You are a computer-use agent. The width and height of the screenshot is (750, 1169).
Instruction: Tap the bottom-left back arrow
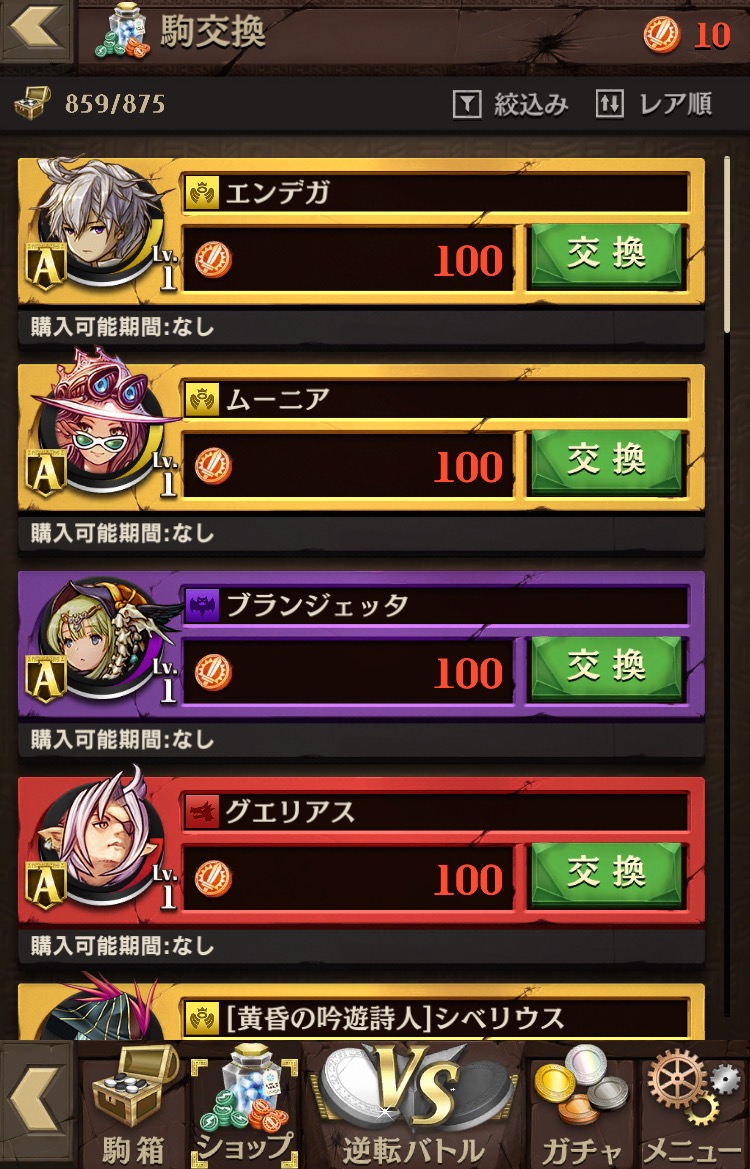[36, 1105]
